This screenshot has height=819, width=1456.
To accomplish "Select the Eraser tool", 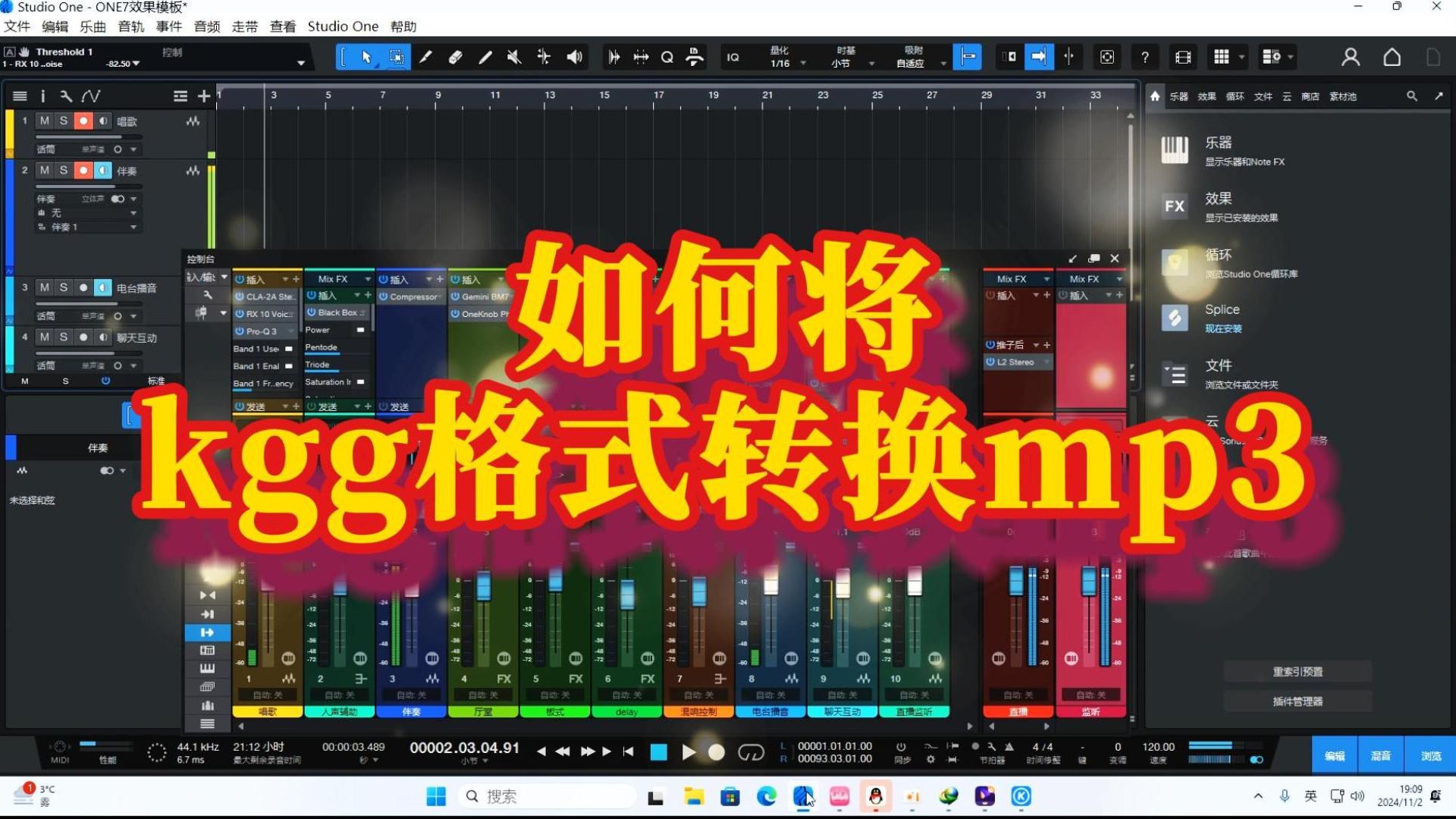I will (456, 57).
